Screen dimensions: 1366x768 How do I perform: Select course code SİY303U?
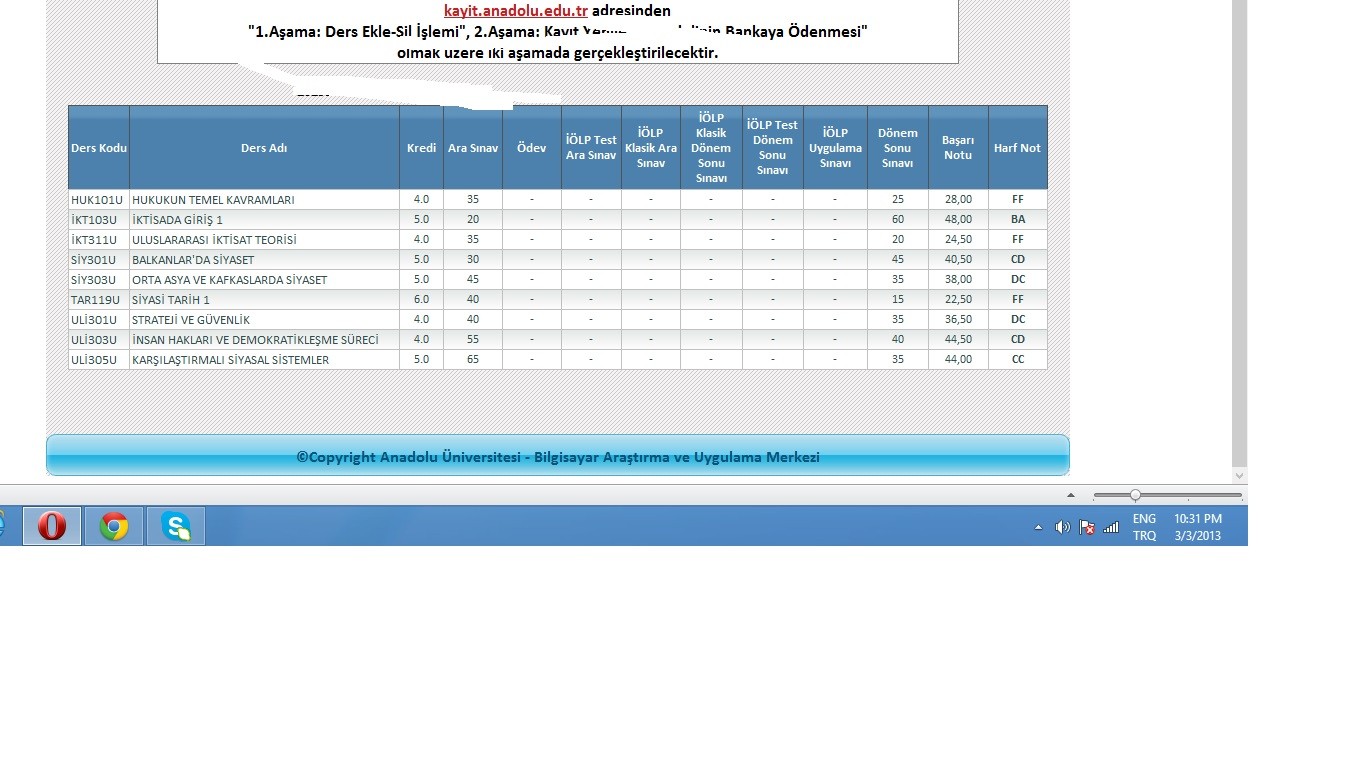point(94,280)
